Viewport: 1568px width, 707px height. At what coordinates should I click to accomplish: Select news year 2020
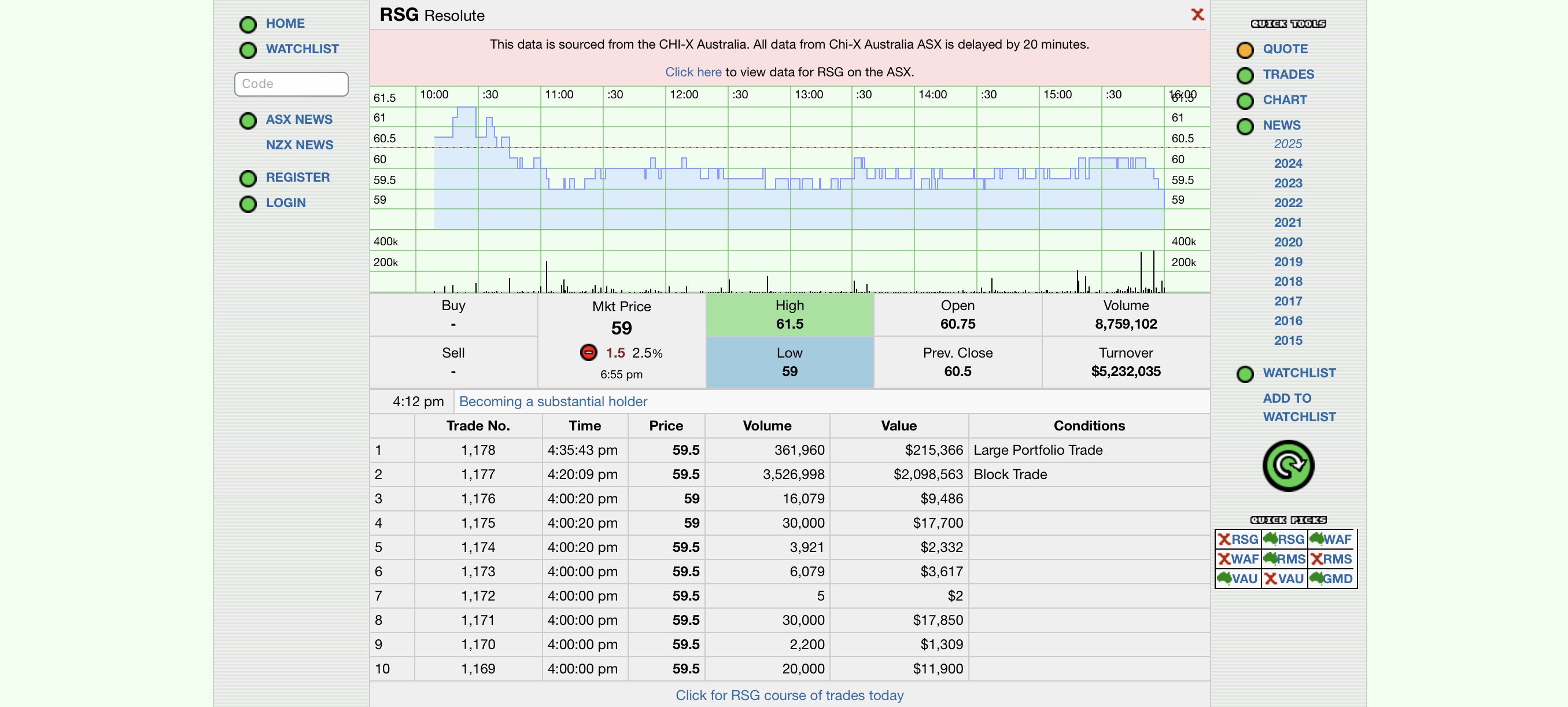(x=1288, y=242)
